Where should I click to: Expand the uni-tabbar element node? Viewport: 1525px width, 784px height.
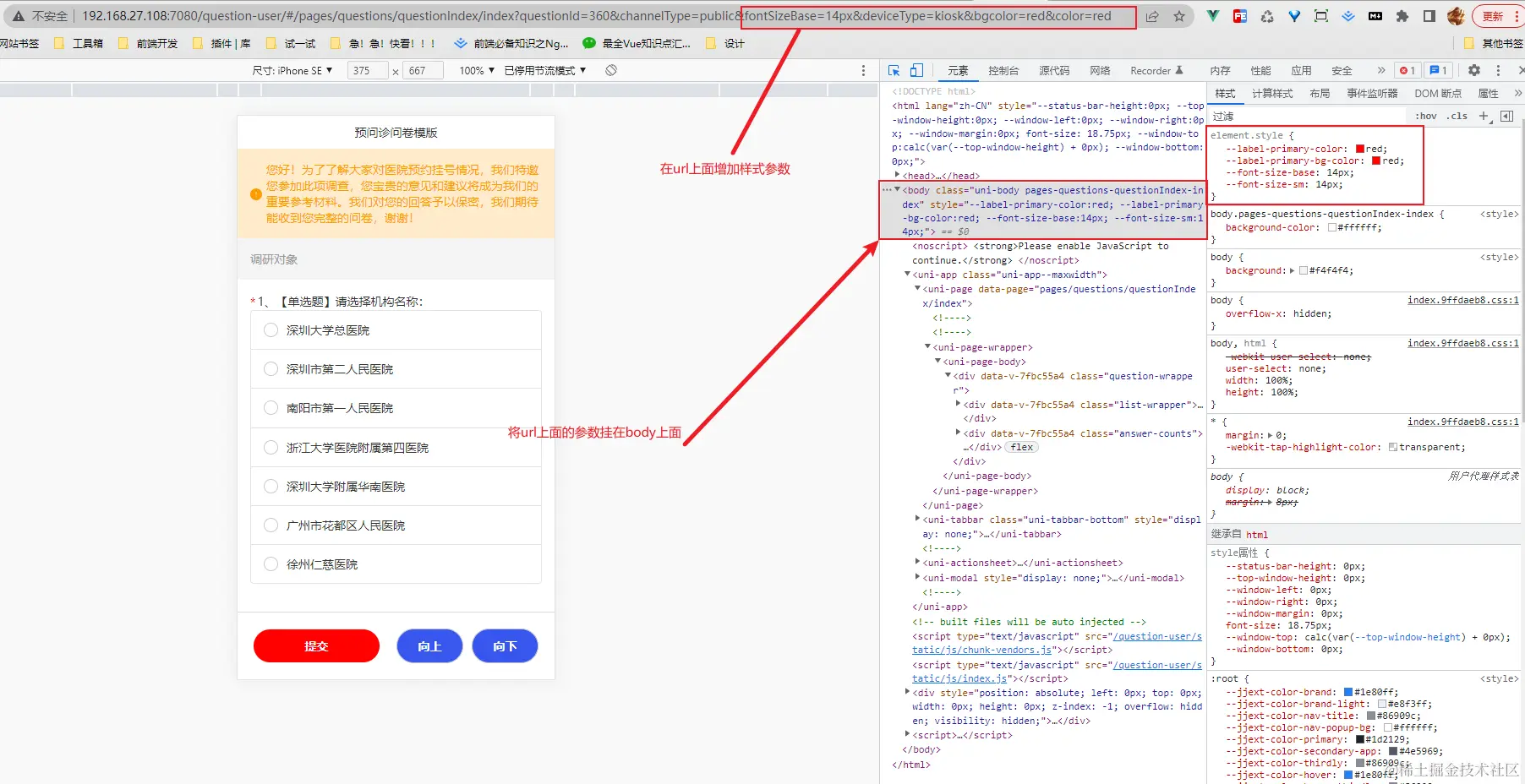[x=917, y=520]
